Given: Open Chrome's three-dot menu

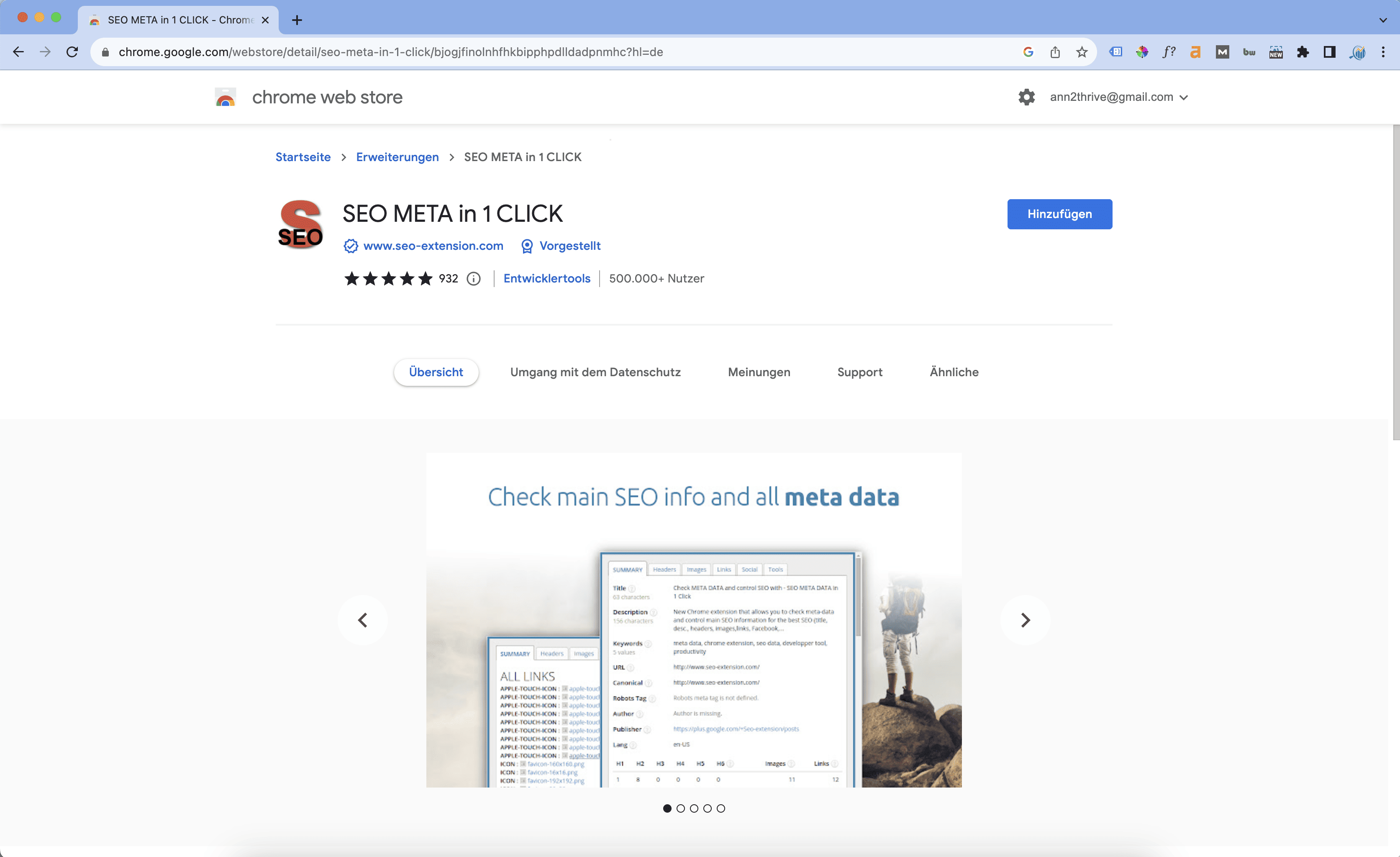Looking at the screenshot, I should click(x=1384, y=52).
